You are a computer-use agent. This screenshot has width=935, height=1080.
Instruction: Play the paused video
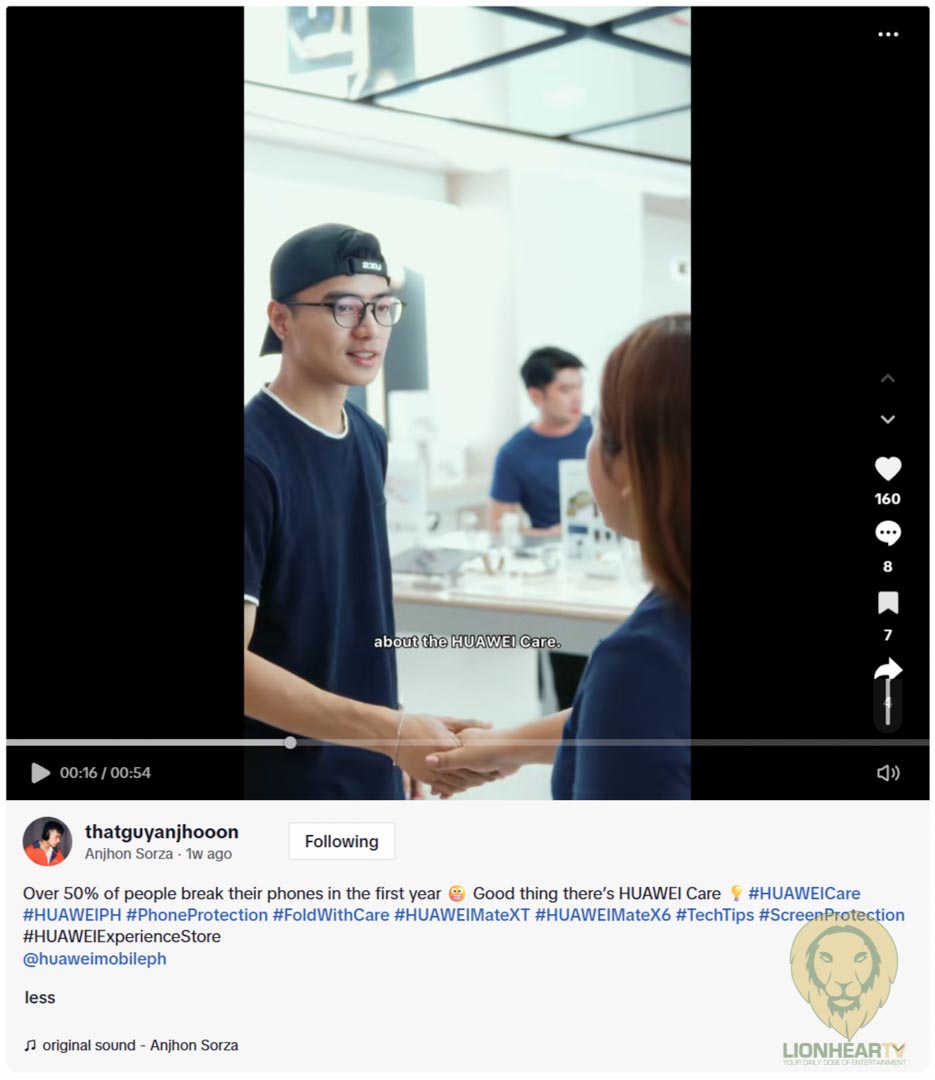41,773
